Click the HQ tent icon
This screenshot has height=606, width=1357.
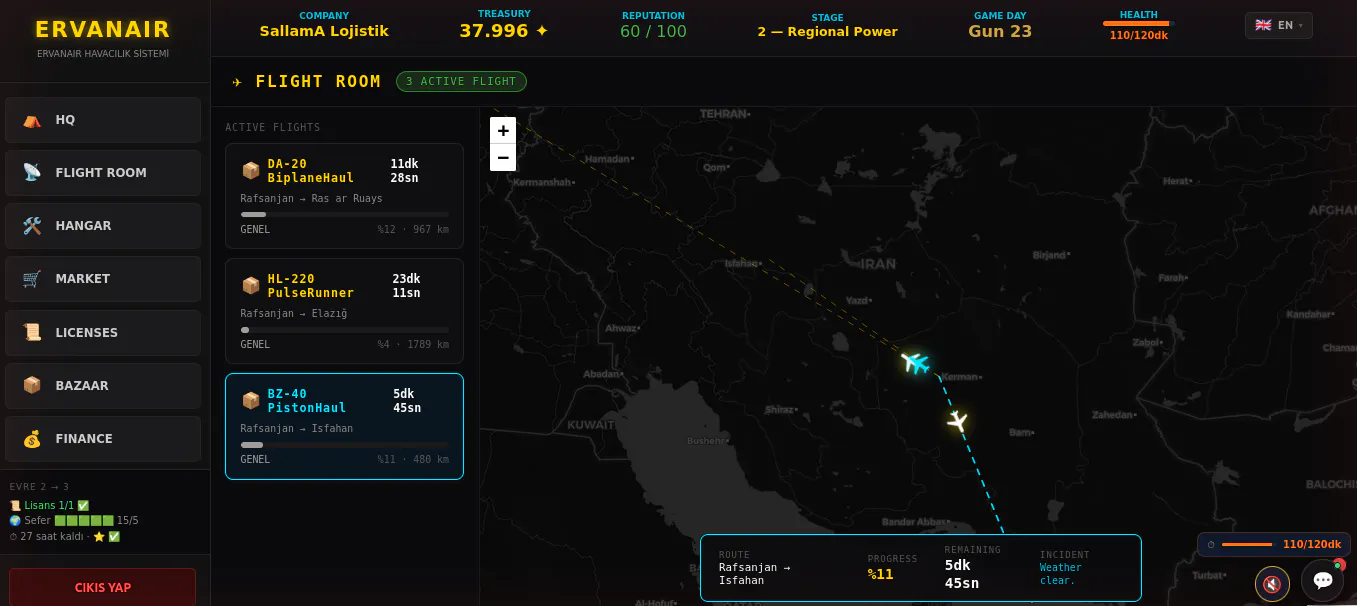(32, 120)
